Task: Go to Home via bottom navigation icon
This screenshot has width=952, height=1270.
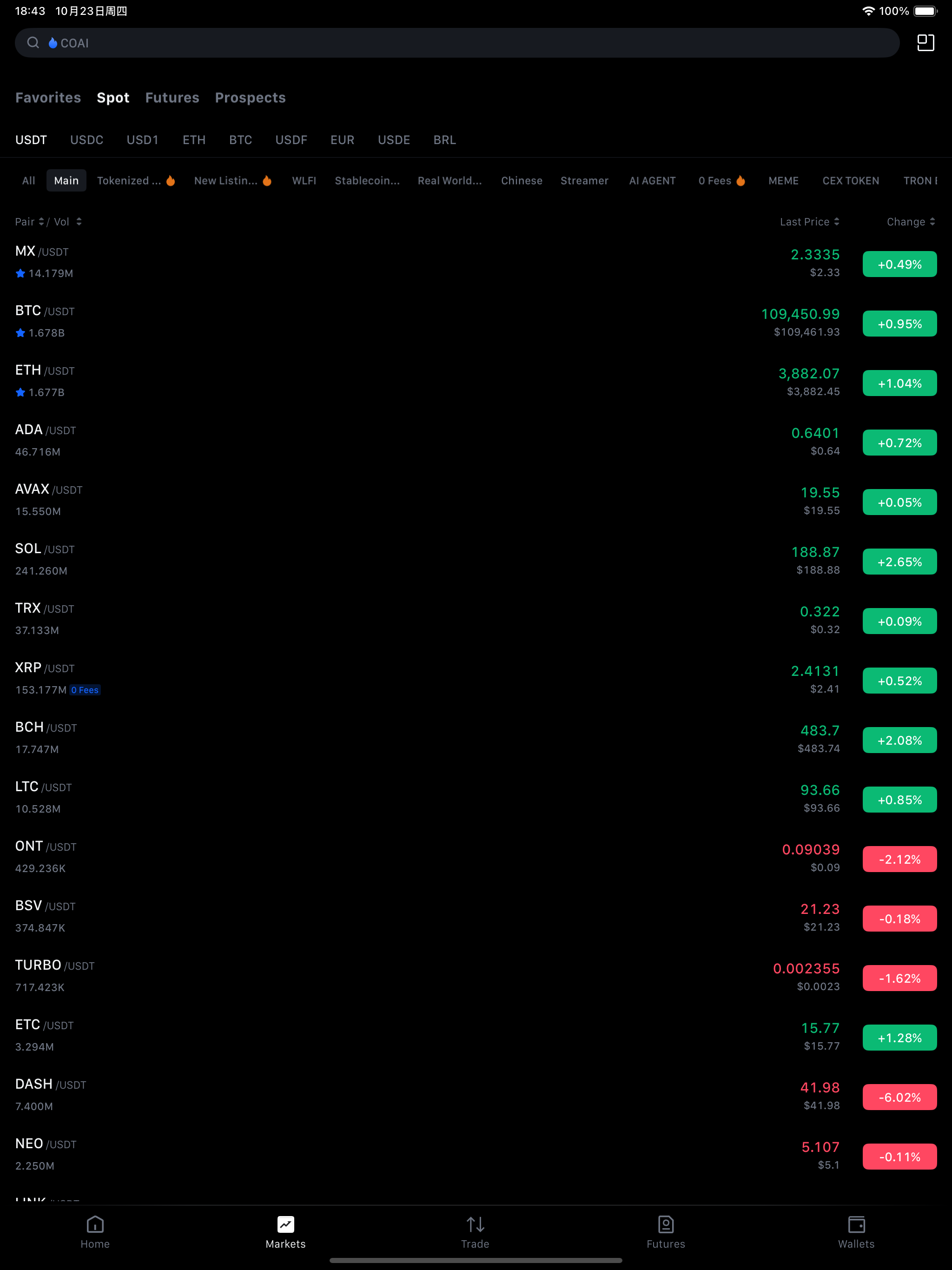Action: click(x=95, y=1231)
